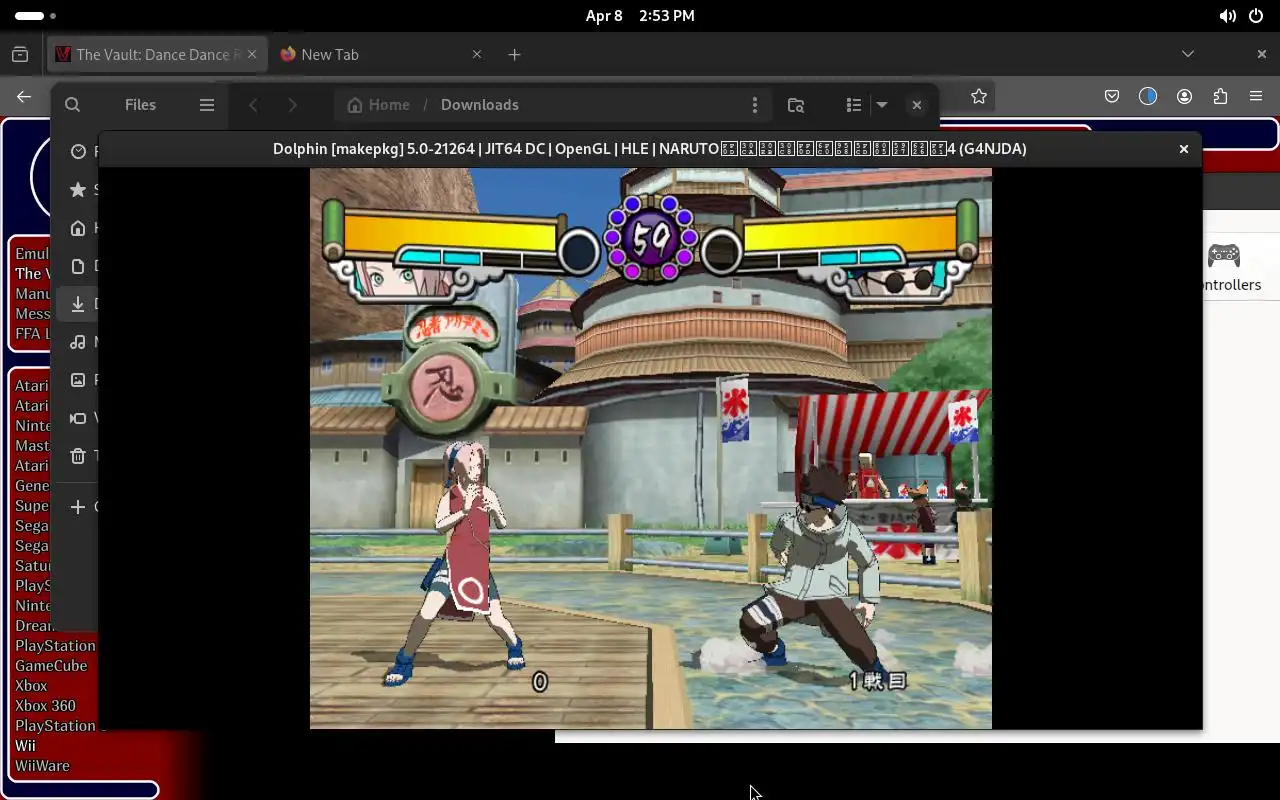This screenshot has width=1280, height=800.
Task: Expand the list all tabs chevron
Action: [x=1188, y=54]
